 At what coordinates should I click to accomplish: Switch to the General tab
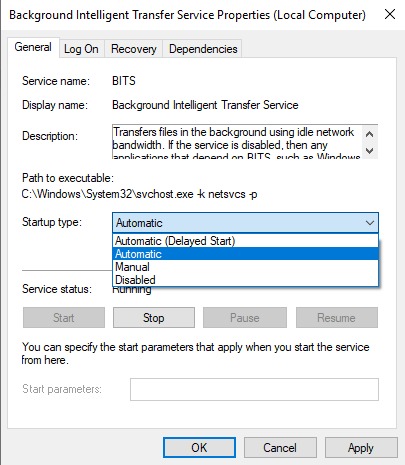click(33, 47)
